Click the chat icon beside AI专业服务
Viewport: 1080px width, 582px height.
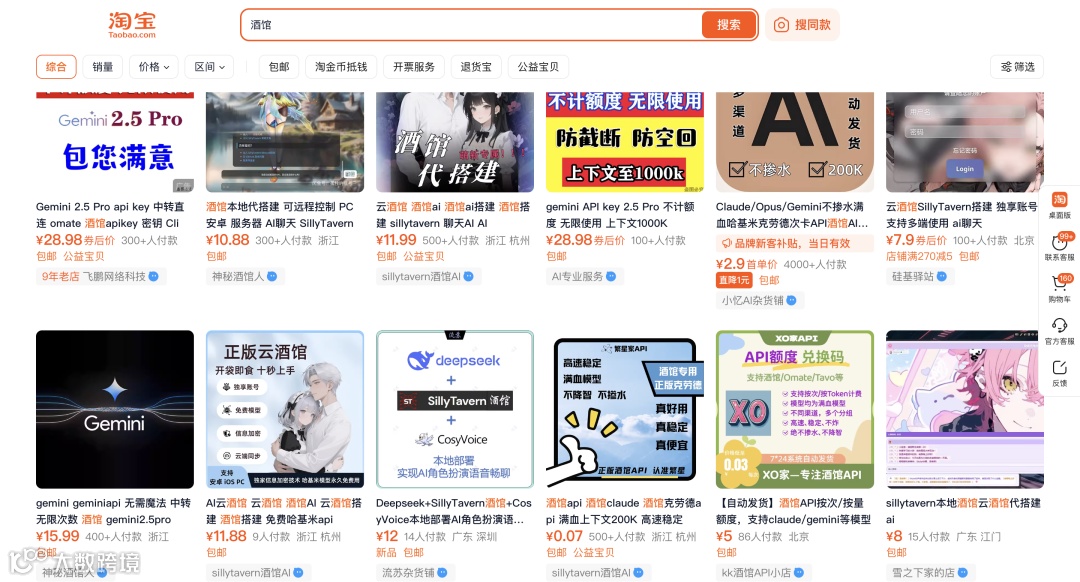click(x=611, y=276)
